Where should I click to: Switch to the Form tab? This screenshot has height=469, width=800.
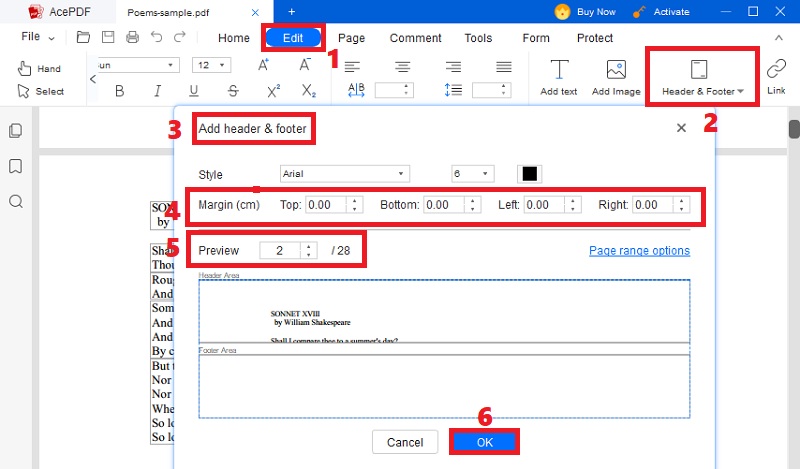[536, 38]
